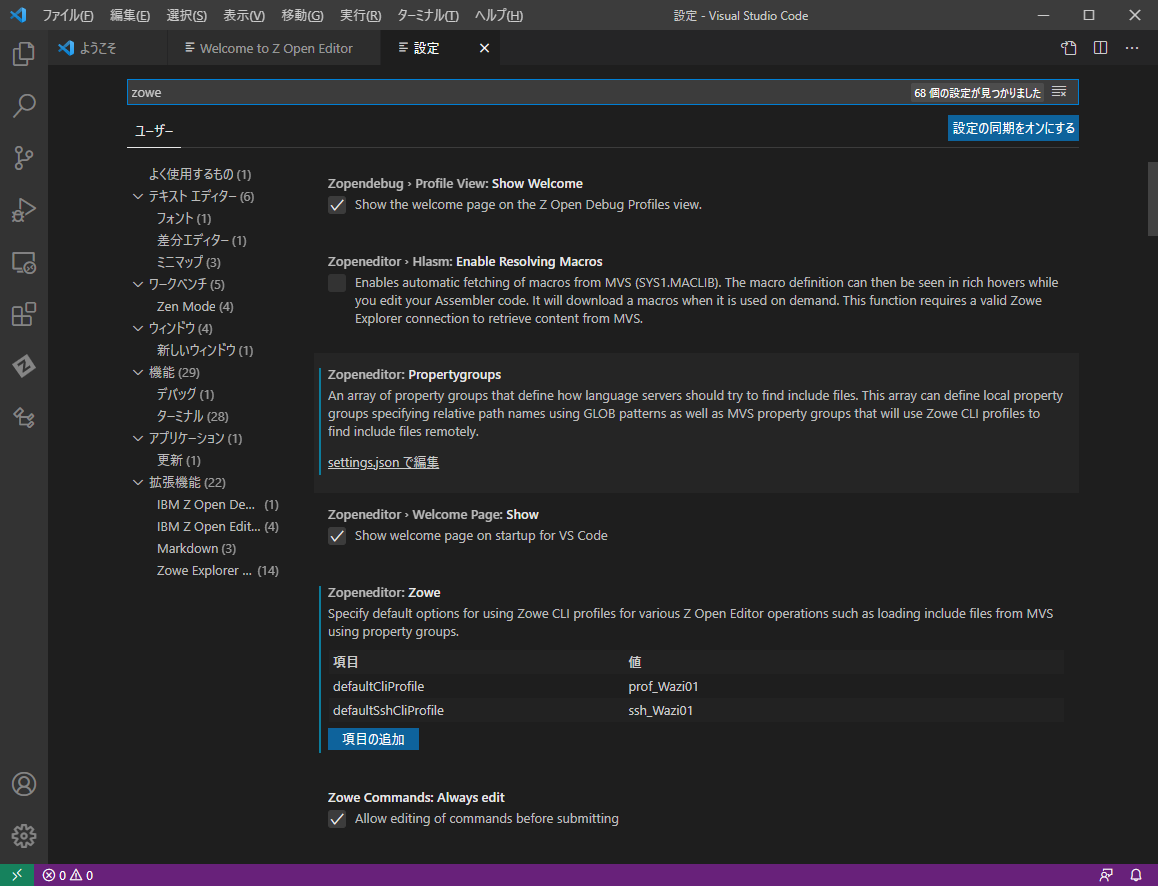The height and width of the screenshot is (886, 1158).
Task: Click 項目の追加 button
Action: tap(373, 739)
